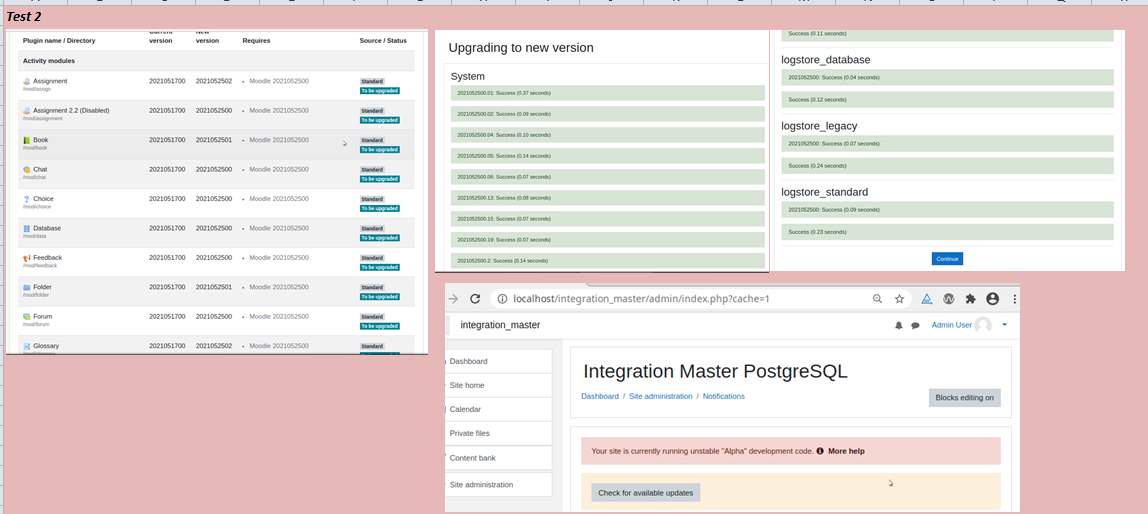Open the messaging speech bubble icon
The width and height of the screenshot is (1148, 514).
(915, 325)
